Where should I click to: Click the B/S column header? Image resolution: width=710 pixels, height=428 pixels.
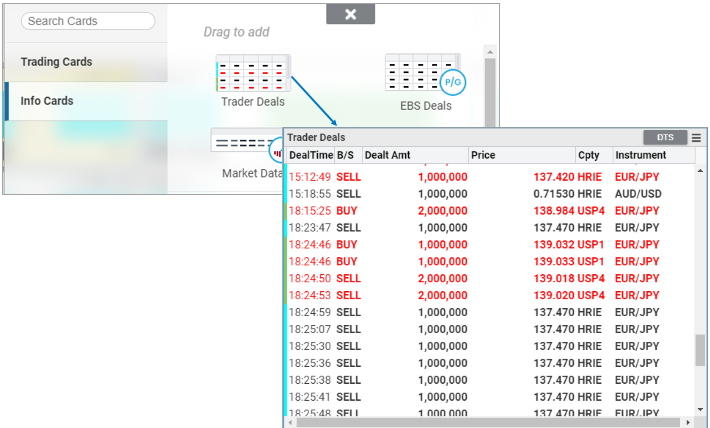tap(345, 155)
